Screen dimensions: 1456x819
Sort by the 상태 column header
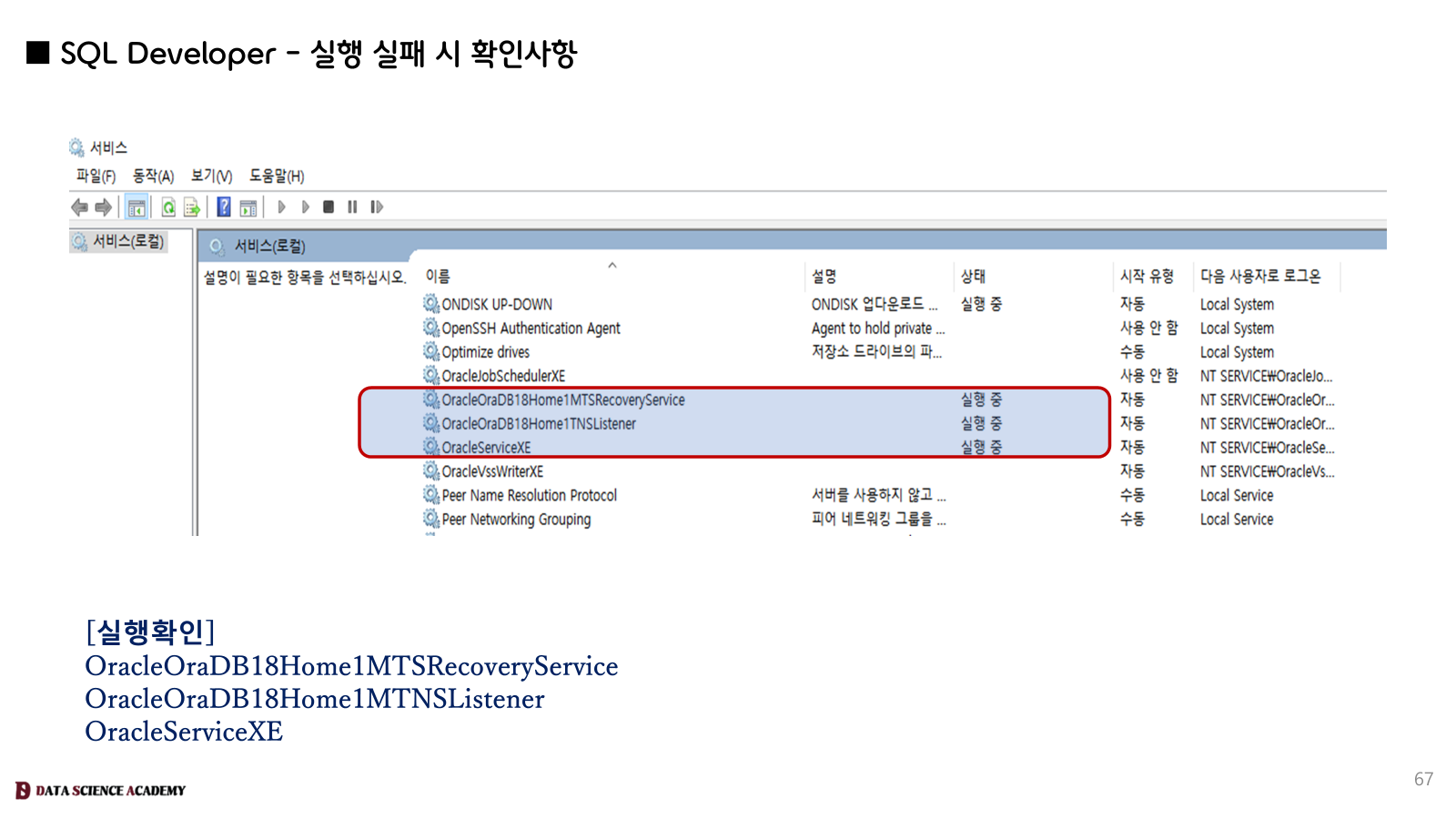[974, 277]
